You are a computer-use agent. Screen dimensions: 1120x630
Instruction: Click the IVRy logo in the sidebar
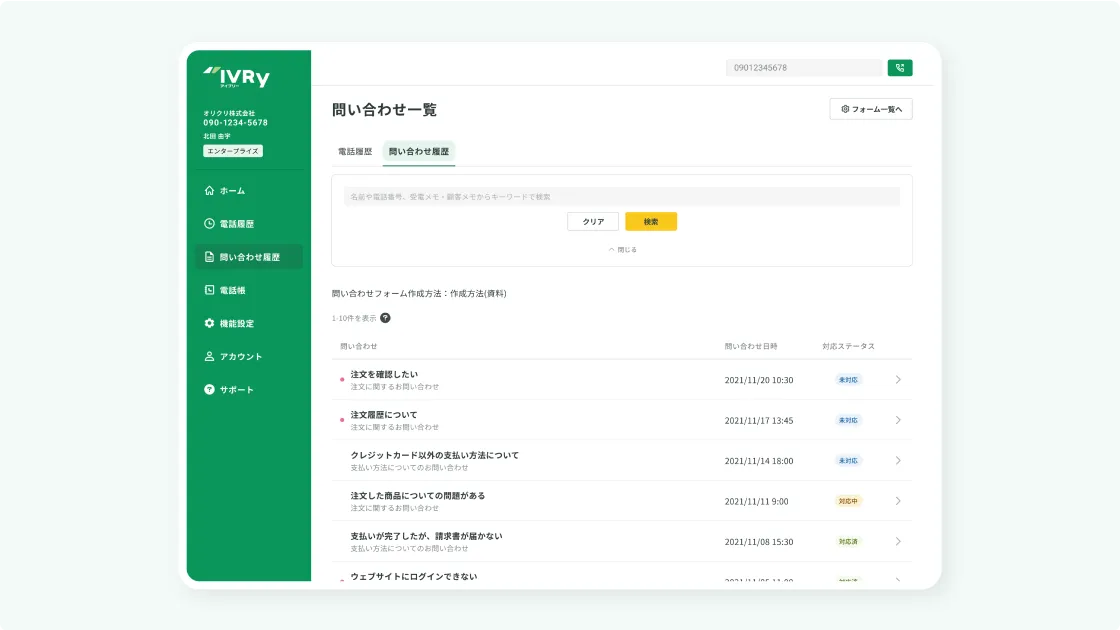237,77
